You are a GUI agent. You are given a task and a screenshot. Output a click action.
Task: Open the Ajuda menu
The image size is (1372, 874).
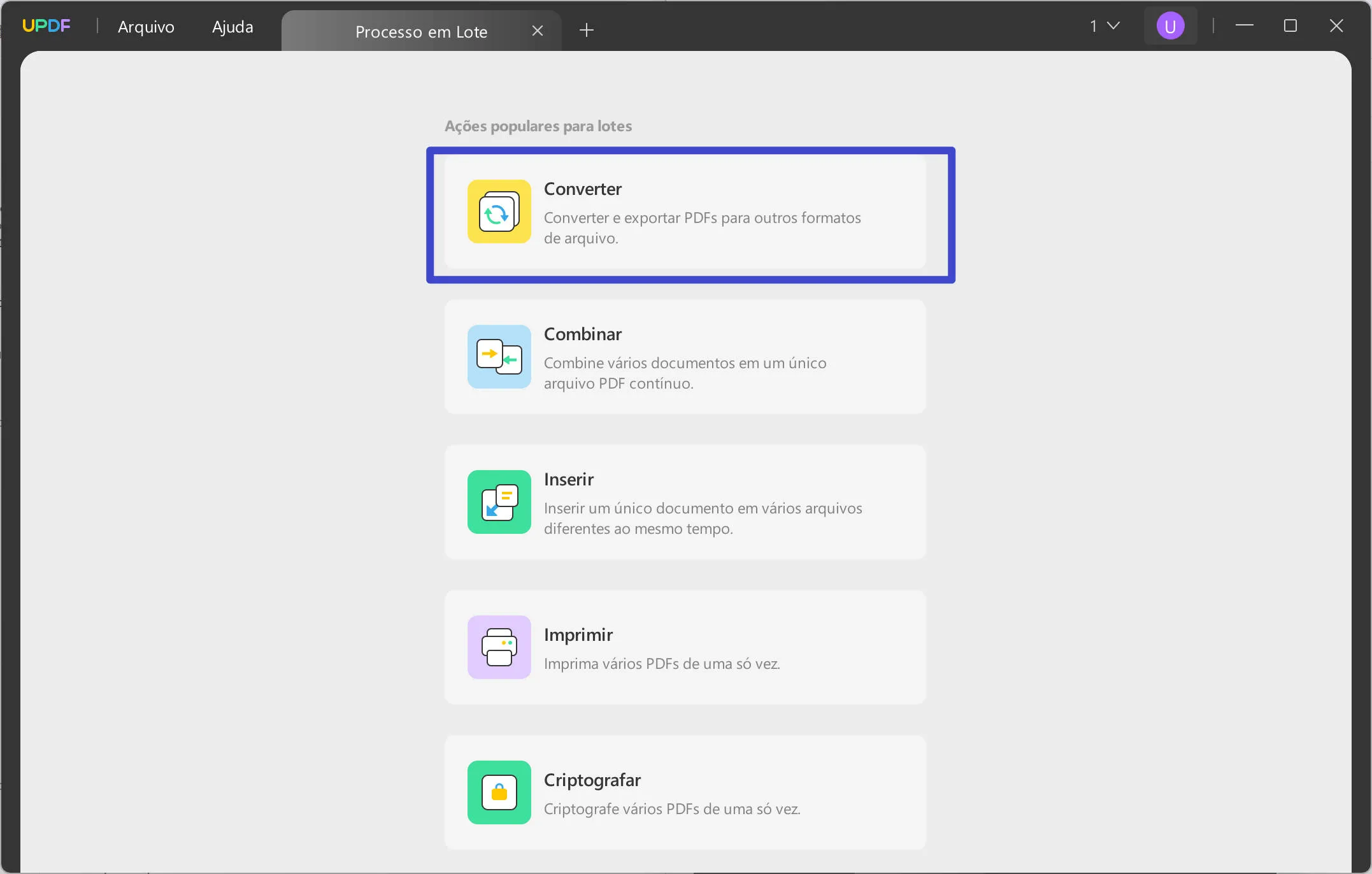(x=232, y=27)
